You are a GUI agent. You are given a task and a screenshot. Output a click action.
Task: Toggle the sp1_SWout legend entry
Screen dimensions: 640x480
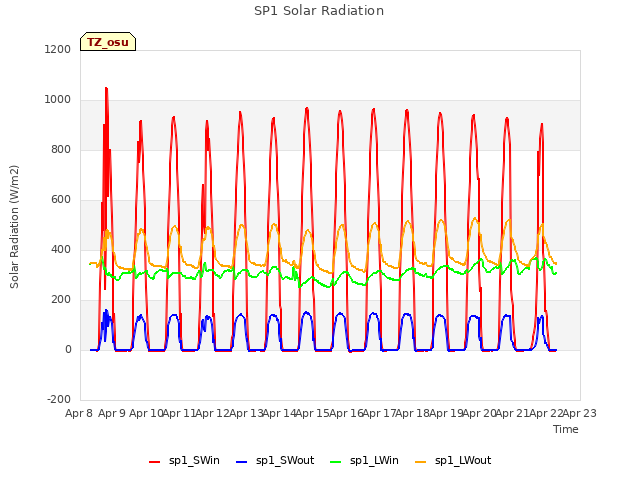pos(276,461)
